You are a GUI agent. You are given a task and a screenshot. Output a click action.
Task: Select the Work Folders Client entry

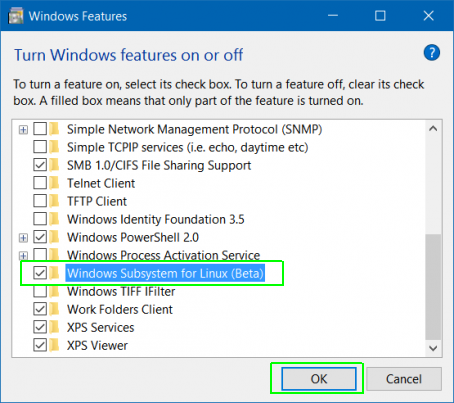[x=120, y=309]
